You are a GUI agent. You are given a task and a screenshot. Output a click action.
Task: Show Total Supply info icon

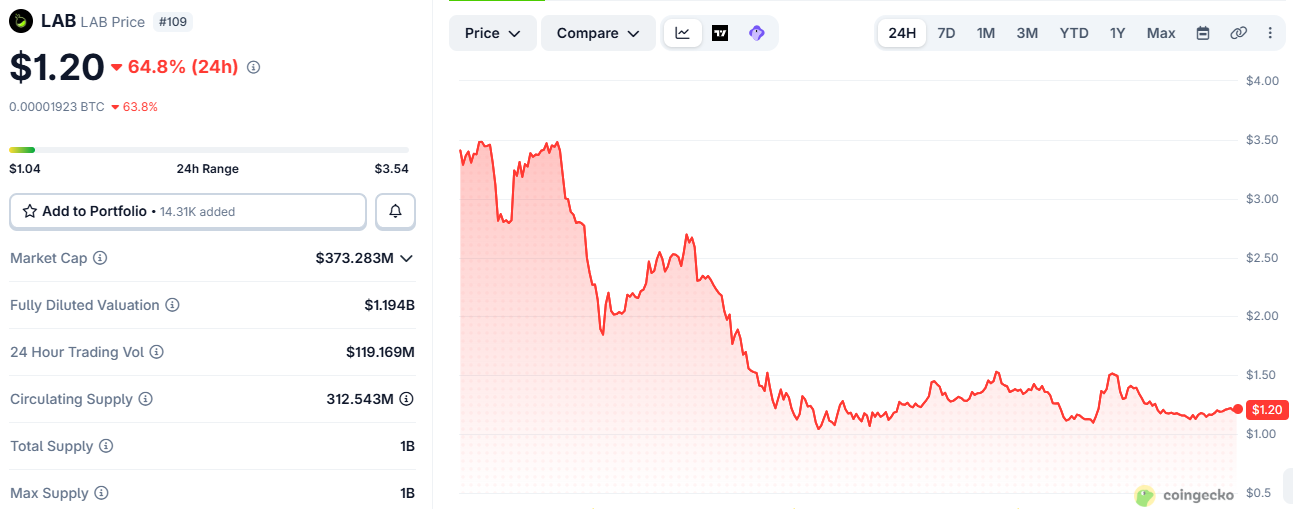coord(106,446)
